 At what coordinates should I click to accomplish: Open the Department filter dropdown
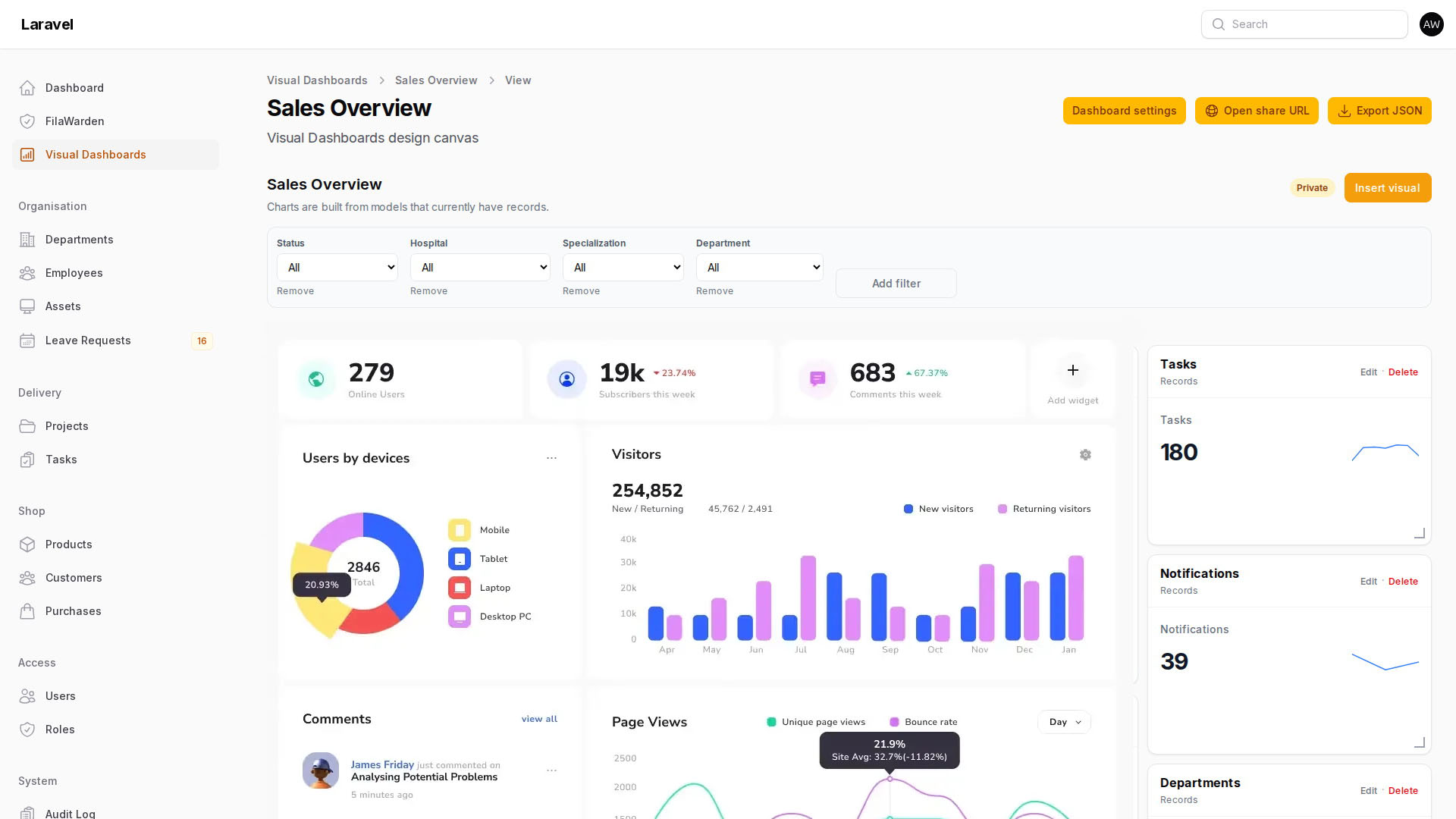pyautogui.click(x=760, y=268)
